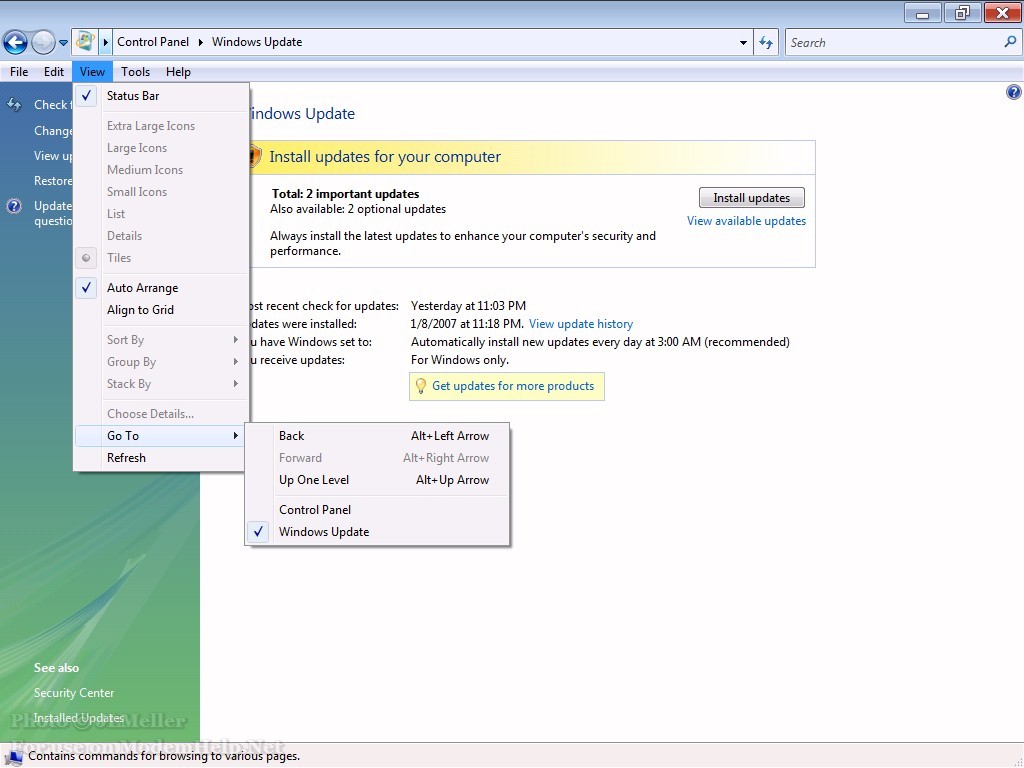Click 'Yesterday at 11:03 PM' value
This screenshot has height=768, width=1024.
coord(468,306)
